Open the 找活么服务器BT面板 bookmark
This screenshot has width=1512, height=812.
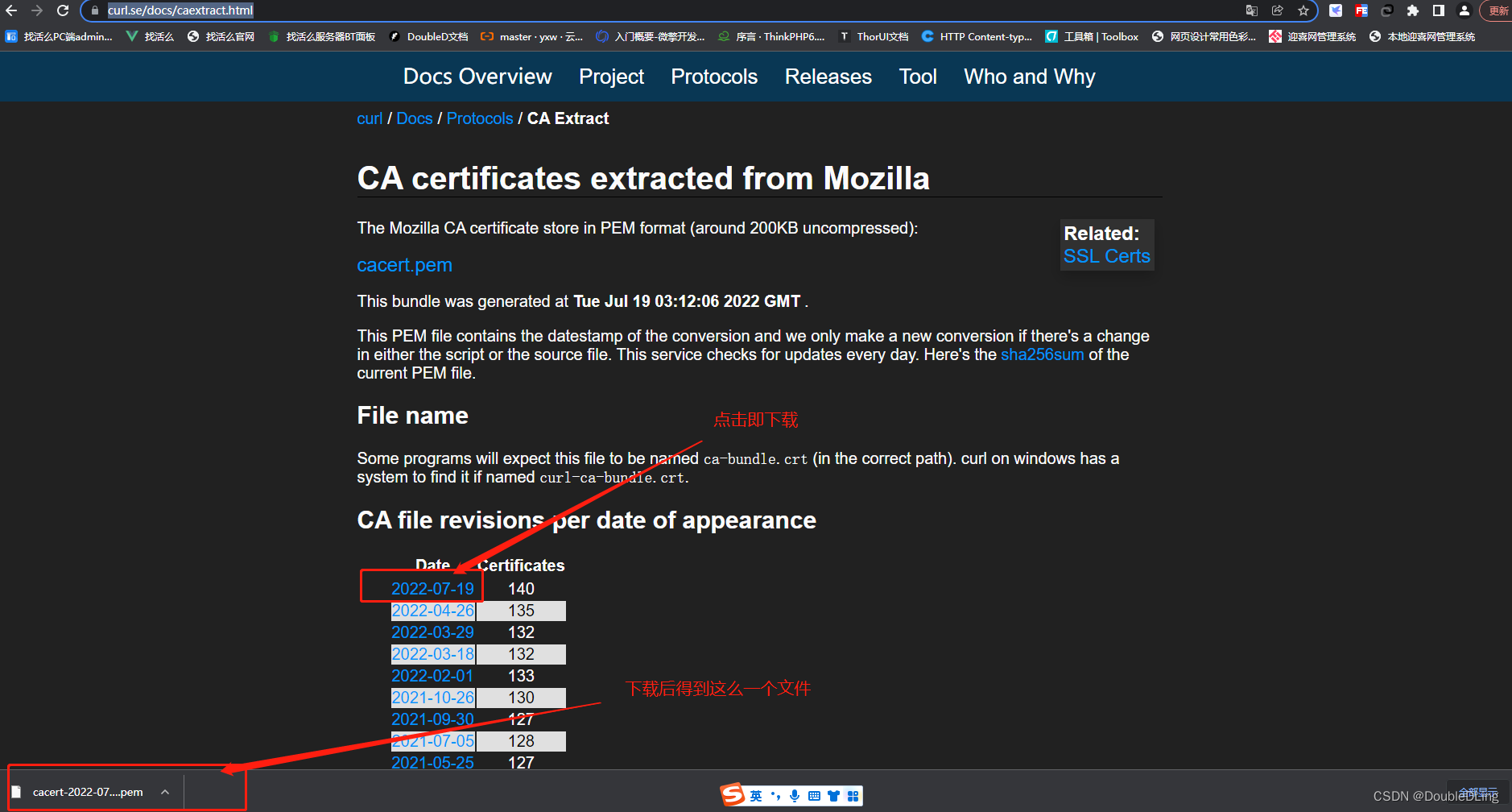(x=322, y=36)
